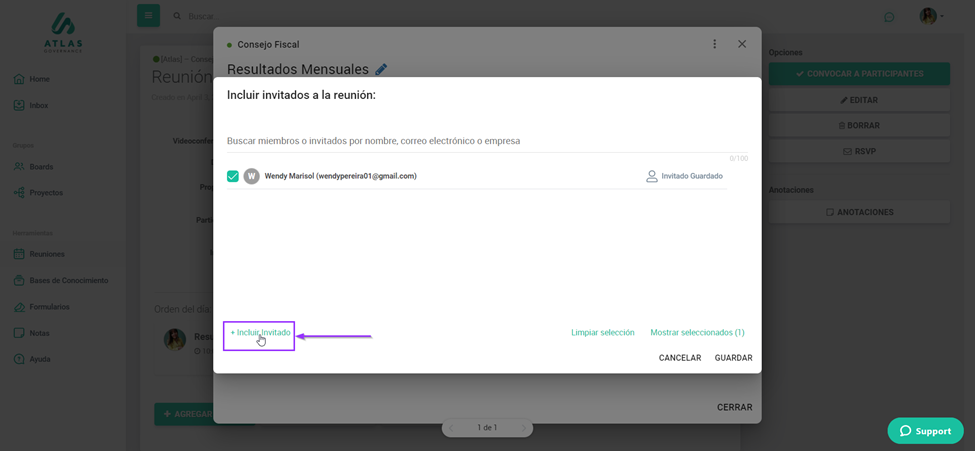Open Reuniones in the sidebar
This screenshot has height=451, width=975.
click(46, 254)
